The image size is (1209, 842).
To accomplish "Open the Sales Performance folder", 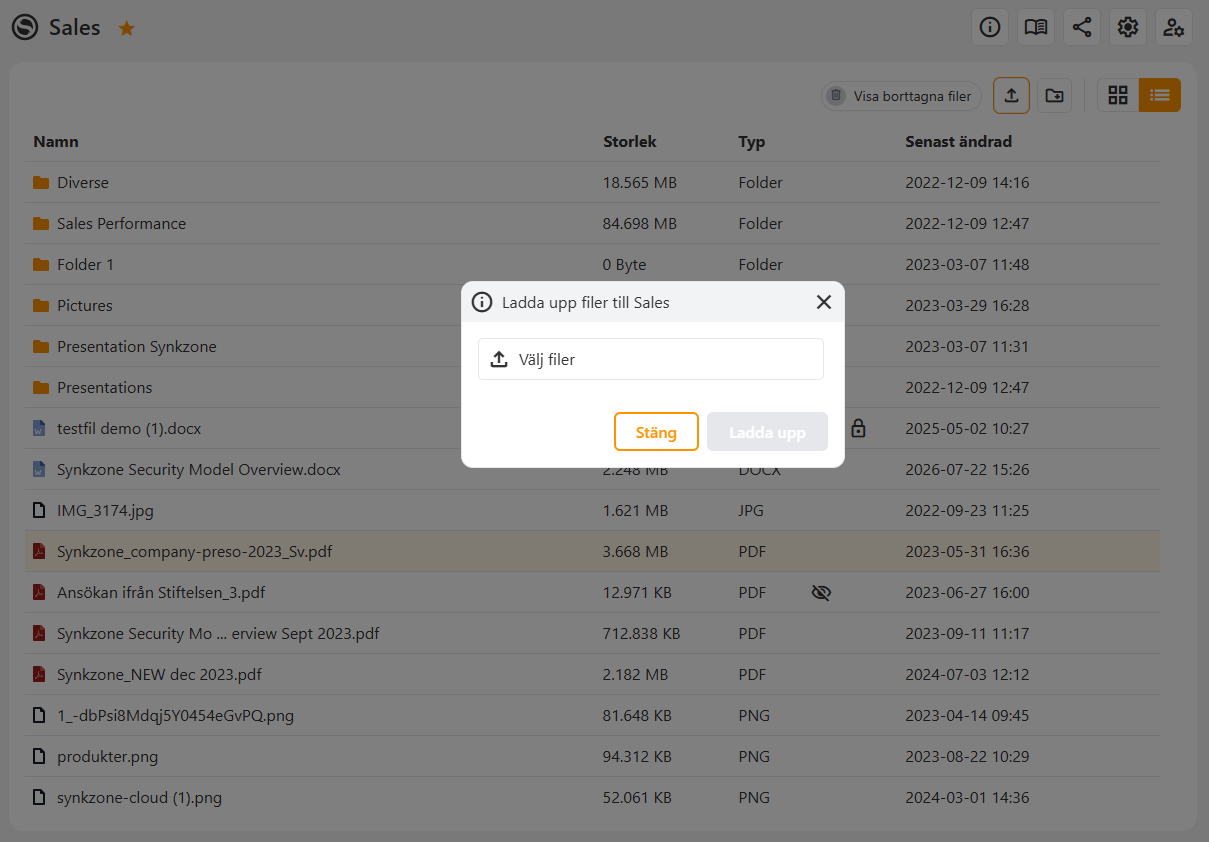I will (121, 224).
